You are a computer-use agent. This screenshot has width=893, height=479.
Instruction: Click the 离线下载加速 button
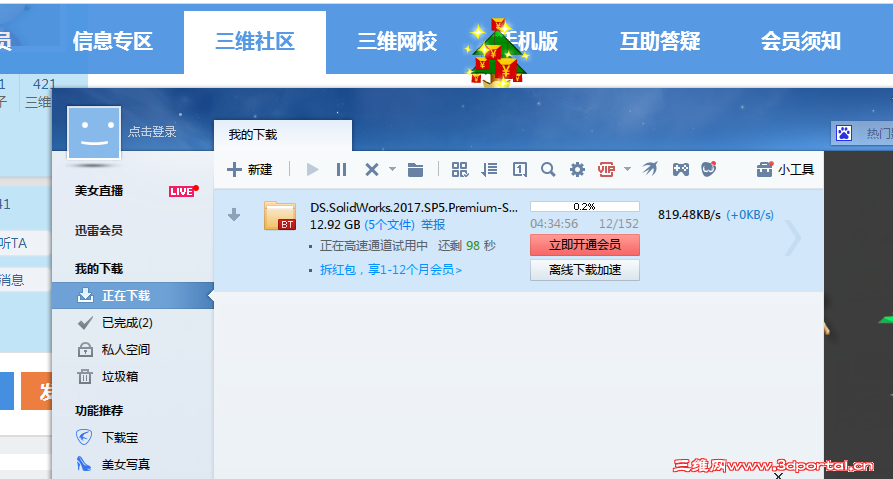pos(585,270)
